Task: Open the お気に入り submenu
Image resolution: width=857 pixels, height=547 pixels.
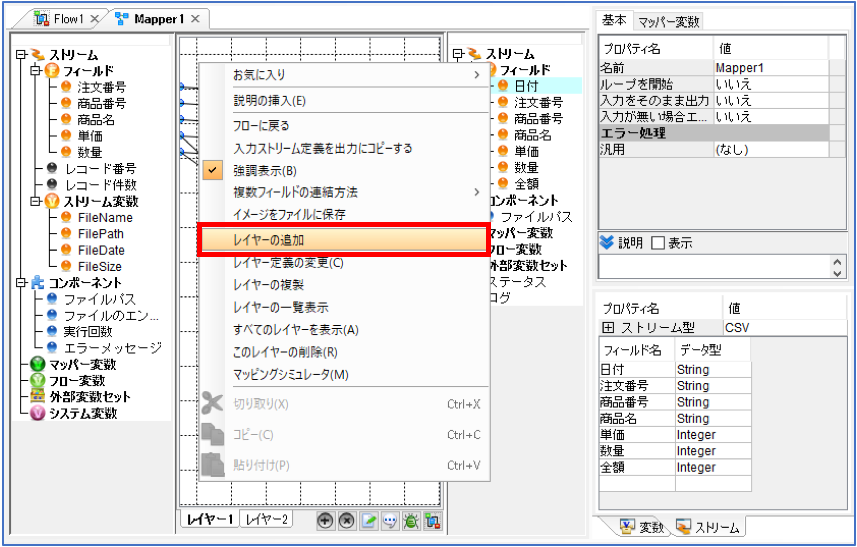Action: coord(343,75)
